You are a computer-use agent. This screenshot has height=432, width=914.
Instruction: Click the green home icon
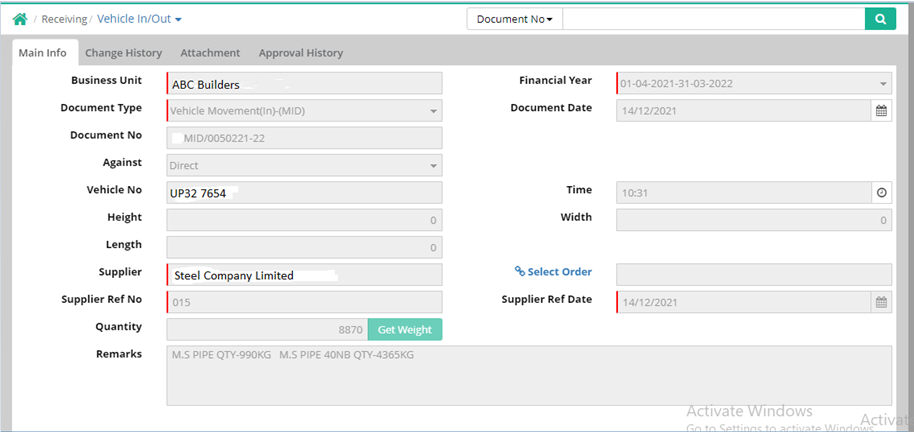click(x=19, y=19)
